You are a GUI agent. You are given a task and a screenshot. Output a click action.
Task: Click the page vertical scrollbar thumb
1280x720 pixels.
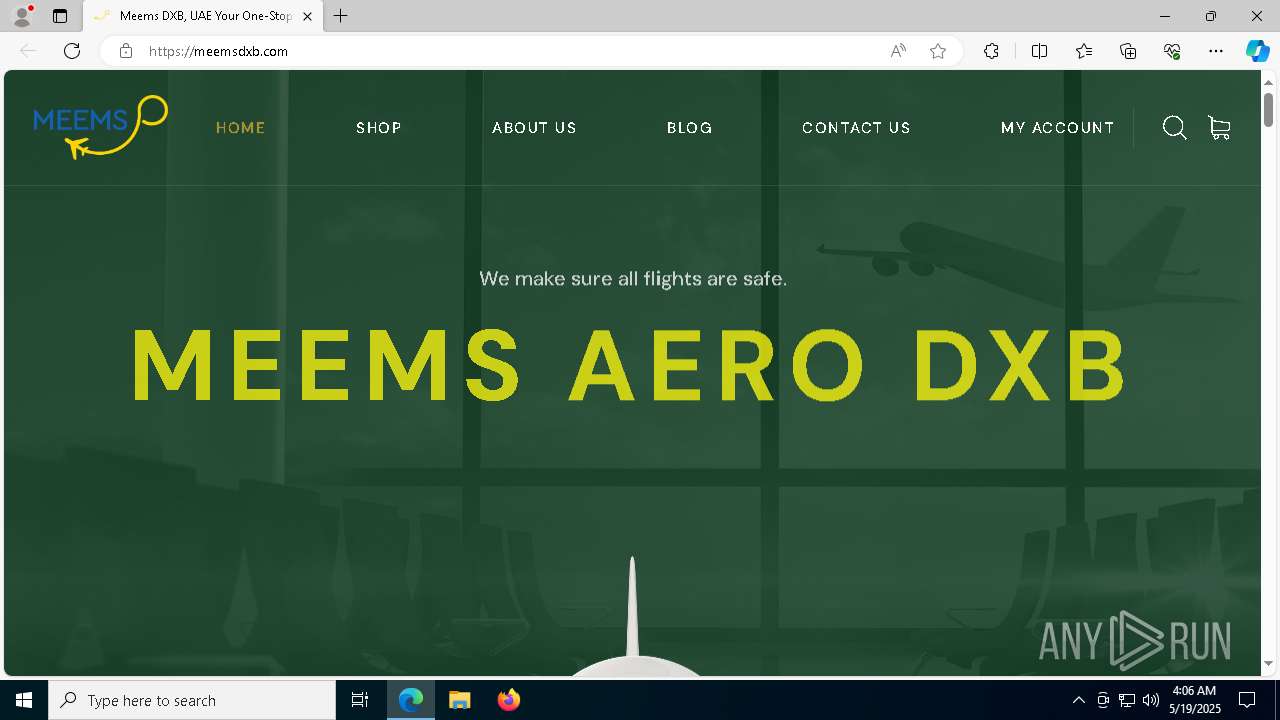pos(1268,108)
